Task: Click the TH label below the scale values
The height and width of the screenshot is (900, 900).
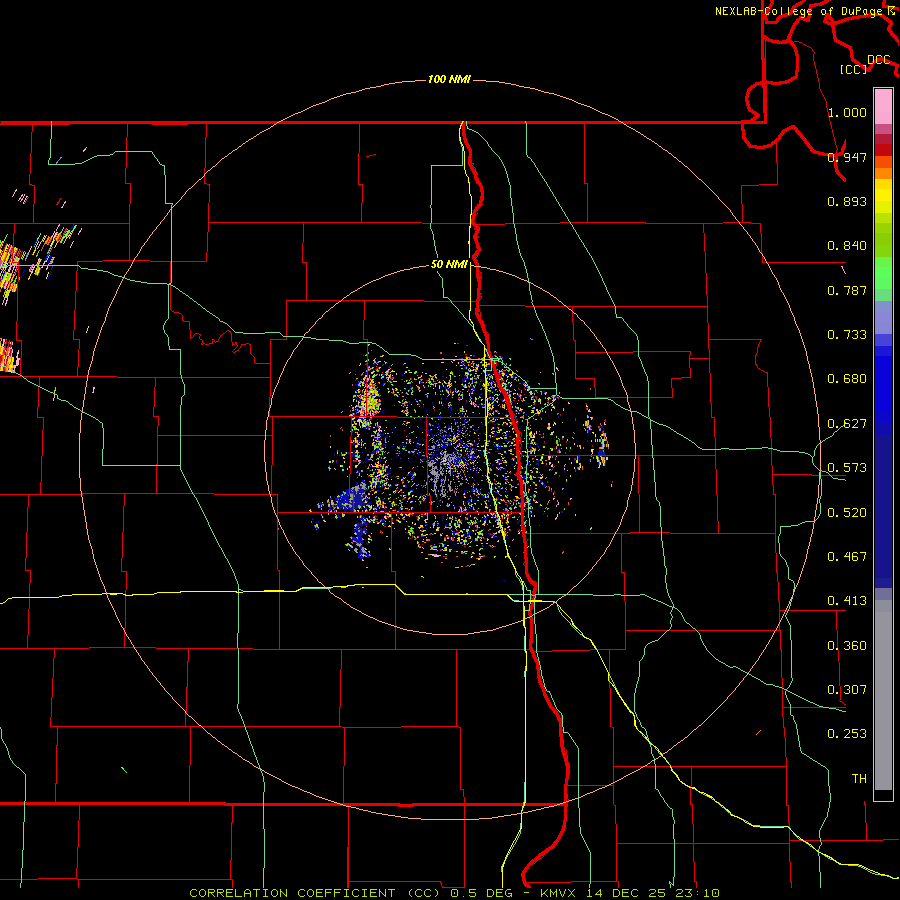Action: click(859, 779)
